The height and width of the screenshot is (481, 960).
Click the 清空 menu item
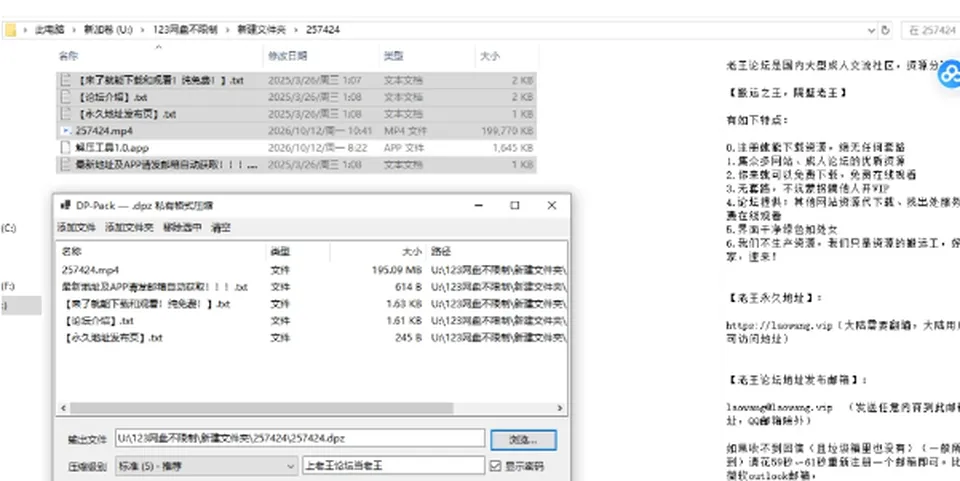pyautogui.click(x=221, y=228)
